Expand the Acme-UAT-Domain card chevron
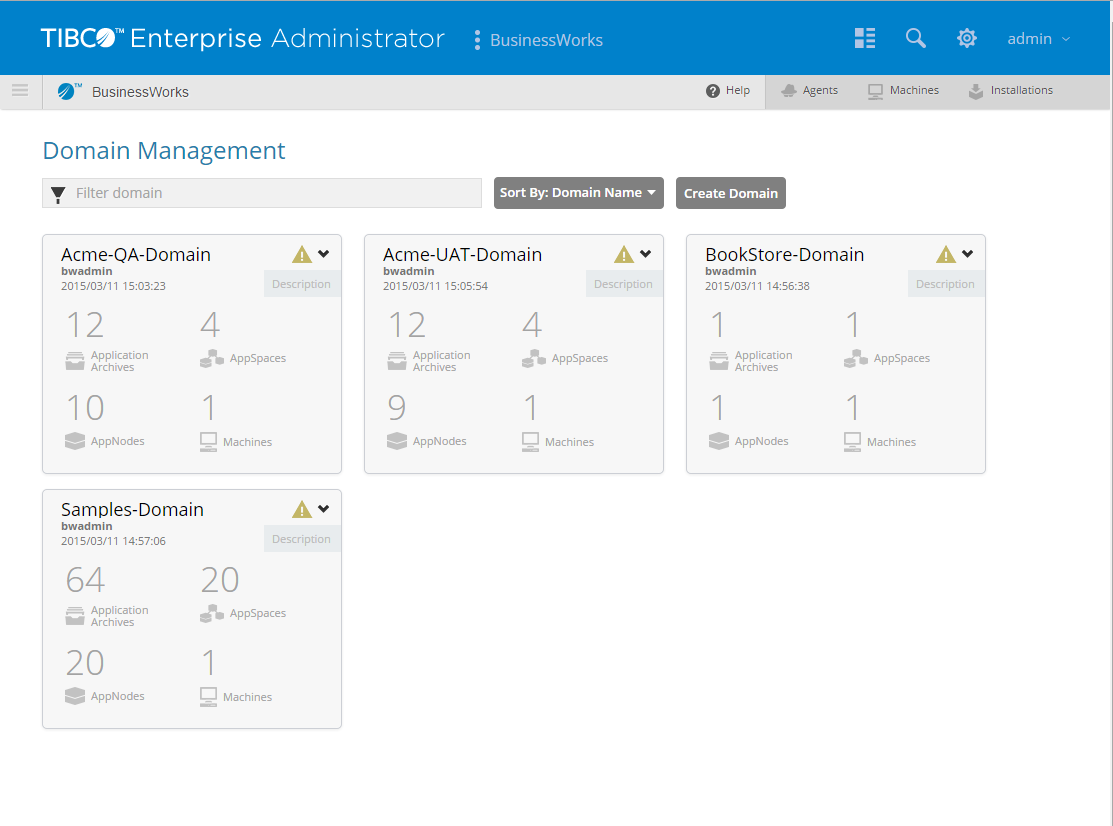The image size is (1113, 826). point(646,254)
